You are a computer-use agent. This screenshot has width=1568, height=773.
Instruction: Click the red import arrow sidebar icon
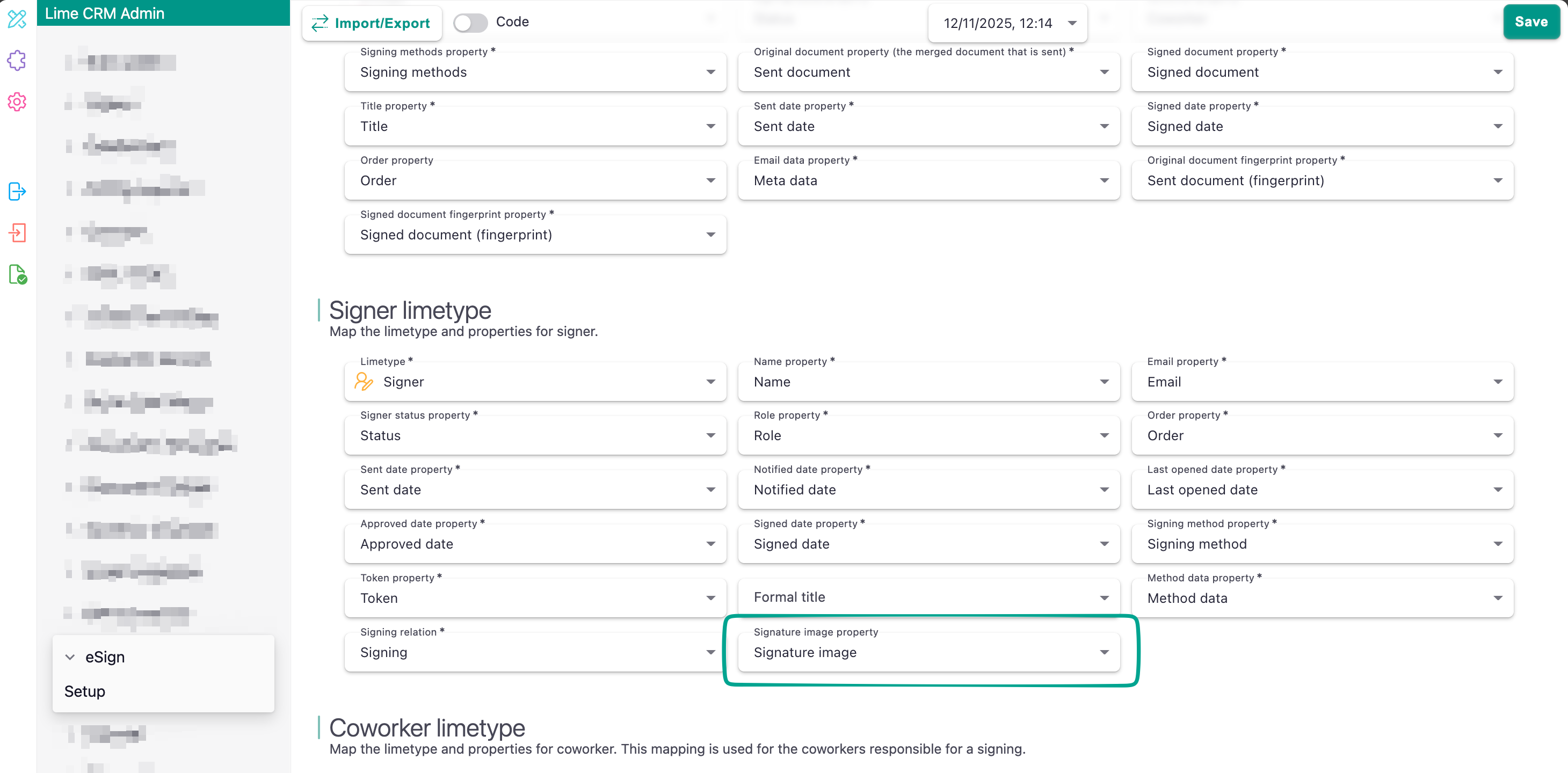[x=17, y=232]
